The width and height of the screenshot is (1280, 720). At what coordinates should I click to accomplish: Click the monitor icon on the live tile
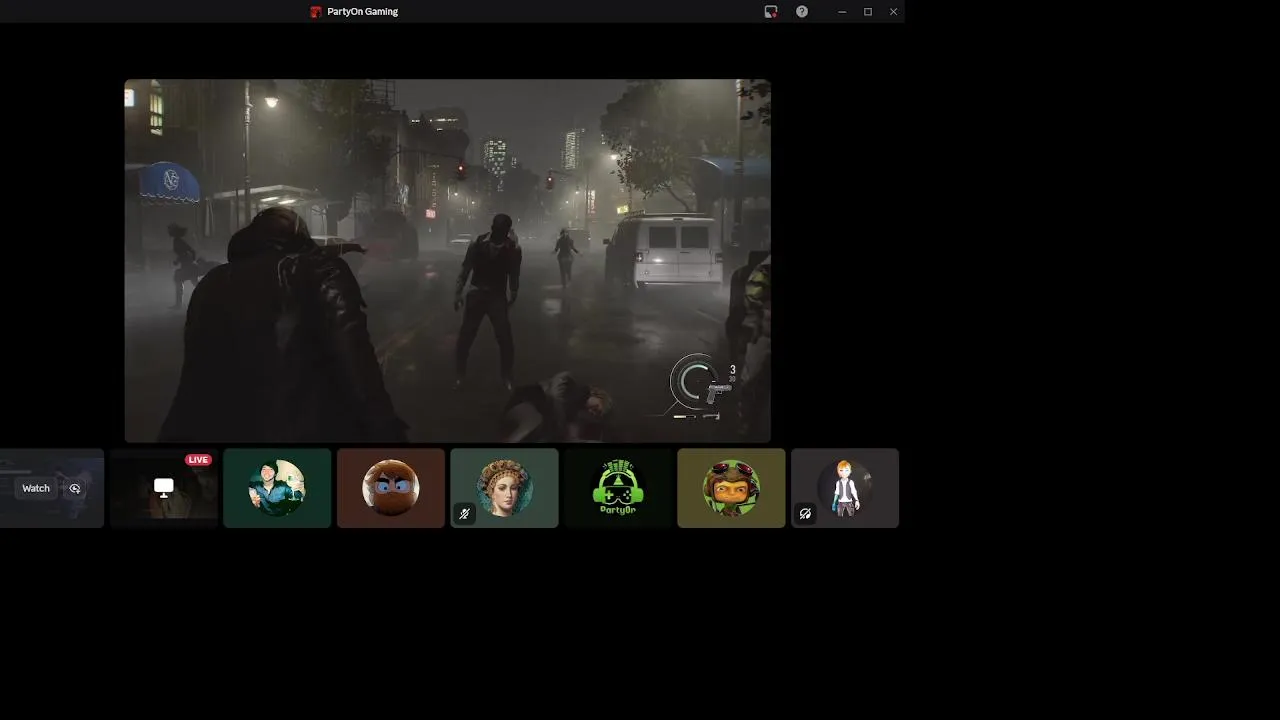click(164, 487)
